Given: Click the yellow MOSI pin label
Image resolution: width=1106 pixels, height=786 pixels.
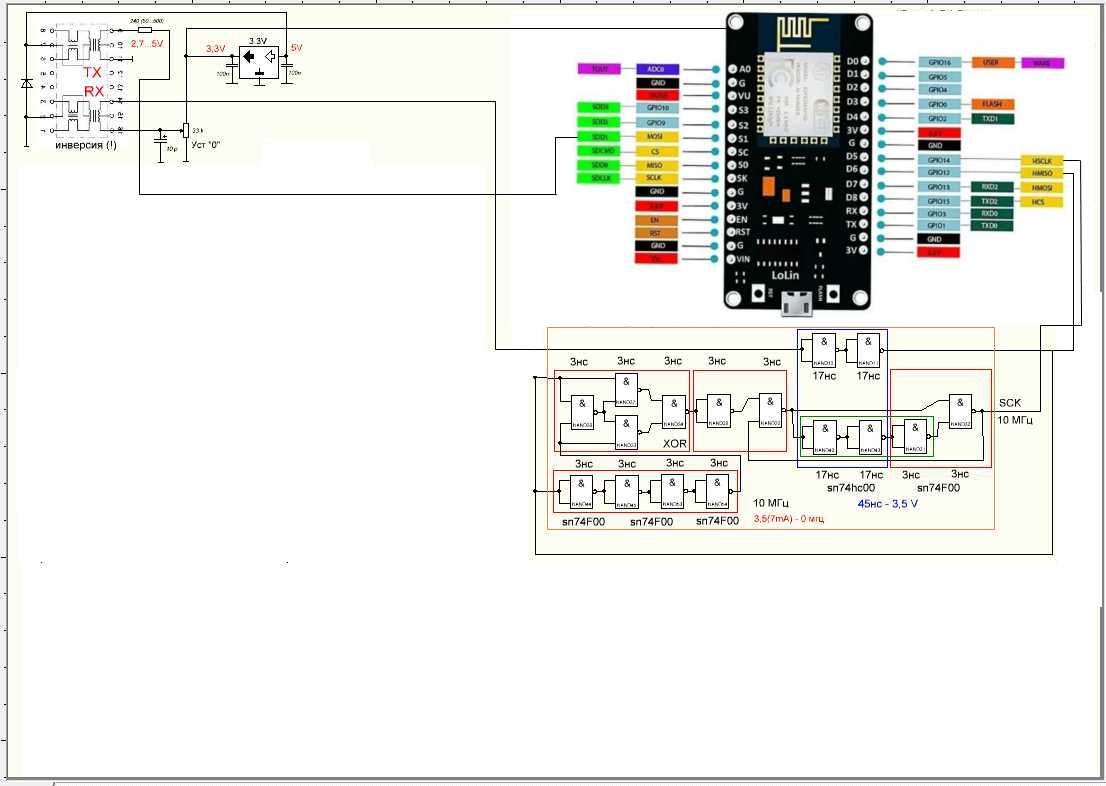Looking at the screenshot, I should [657, 137].
